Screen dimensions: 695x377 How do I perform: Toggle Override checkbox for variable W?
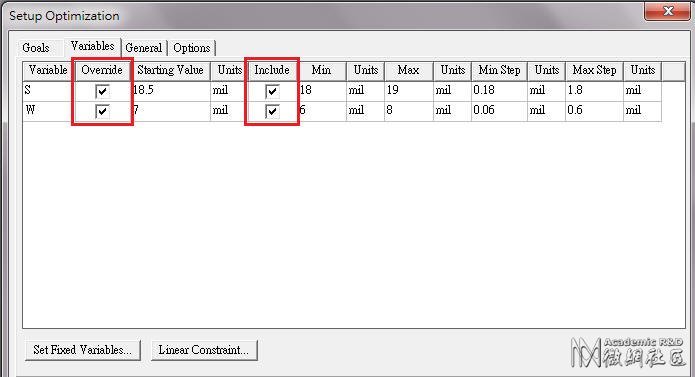pos(102,111)
